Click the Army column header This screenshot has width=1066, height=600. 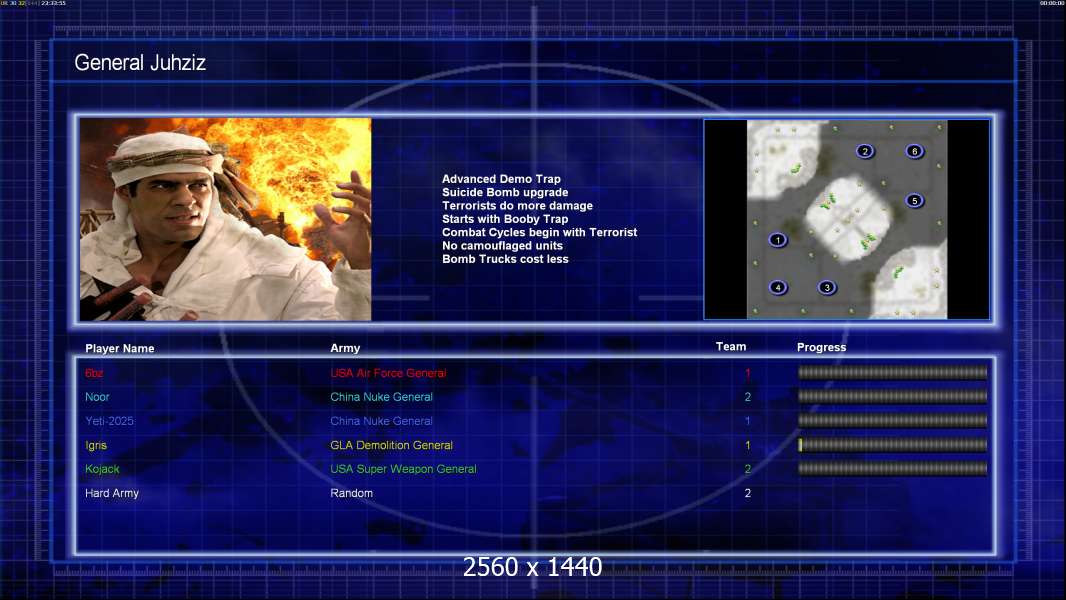pyautogui.click(x=345, y=348)
